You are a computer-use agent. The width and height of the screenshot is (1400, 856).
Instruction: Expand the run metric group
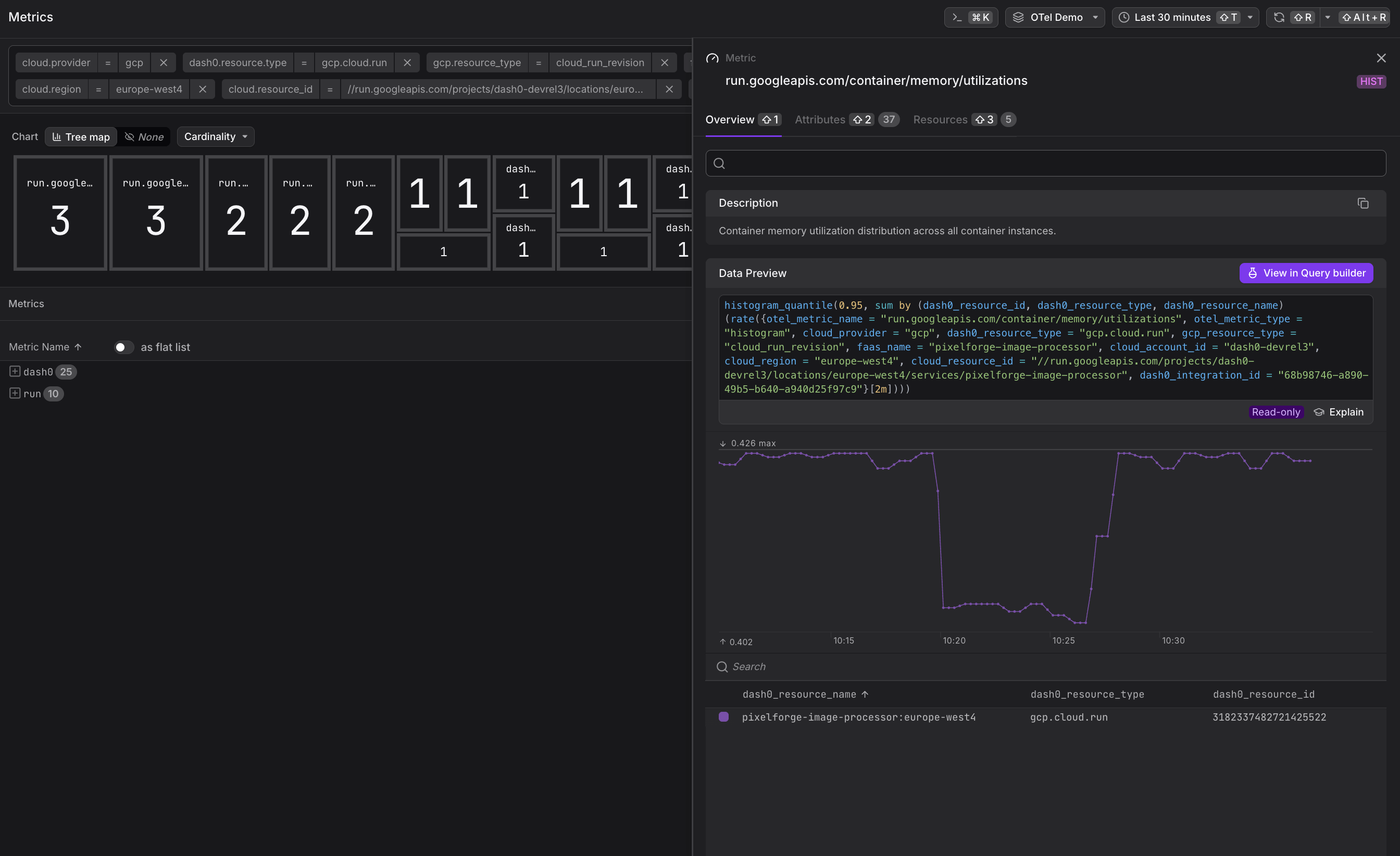pos(15,393)
